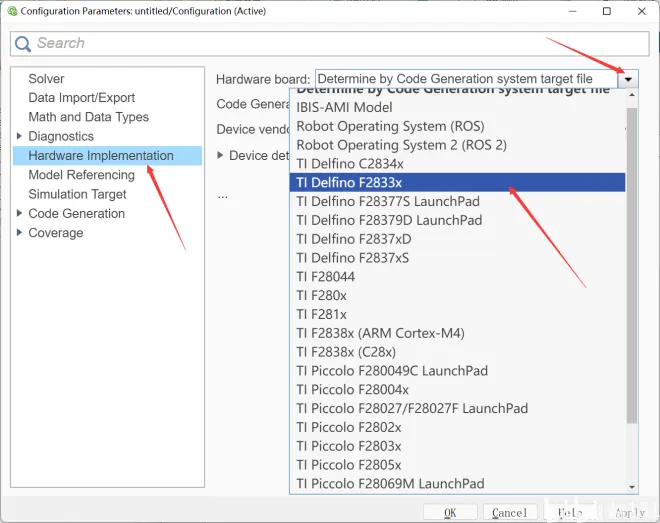
Task: Click the Cancel button
Action: (x=510, y=512)
